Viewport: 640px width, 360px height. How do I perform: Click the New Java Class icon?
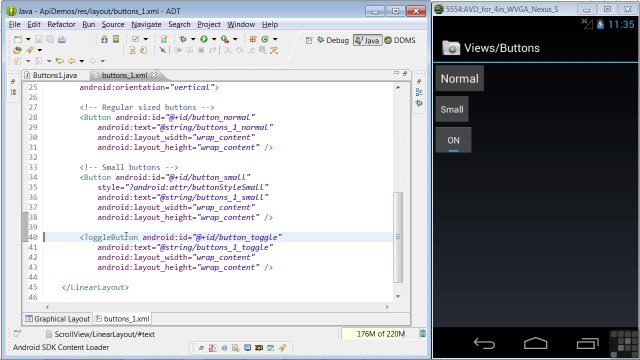coord(264,39)
